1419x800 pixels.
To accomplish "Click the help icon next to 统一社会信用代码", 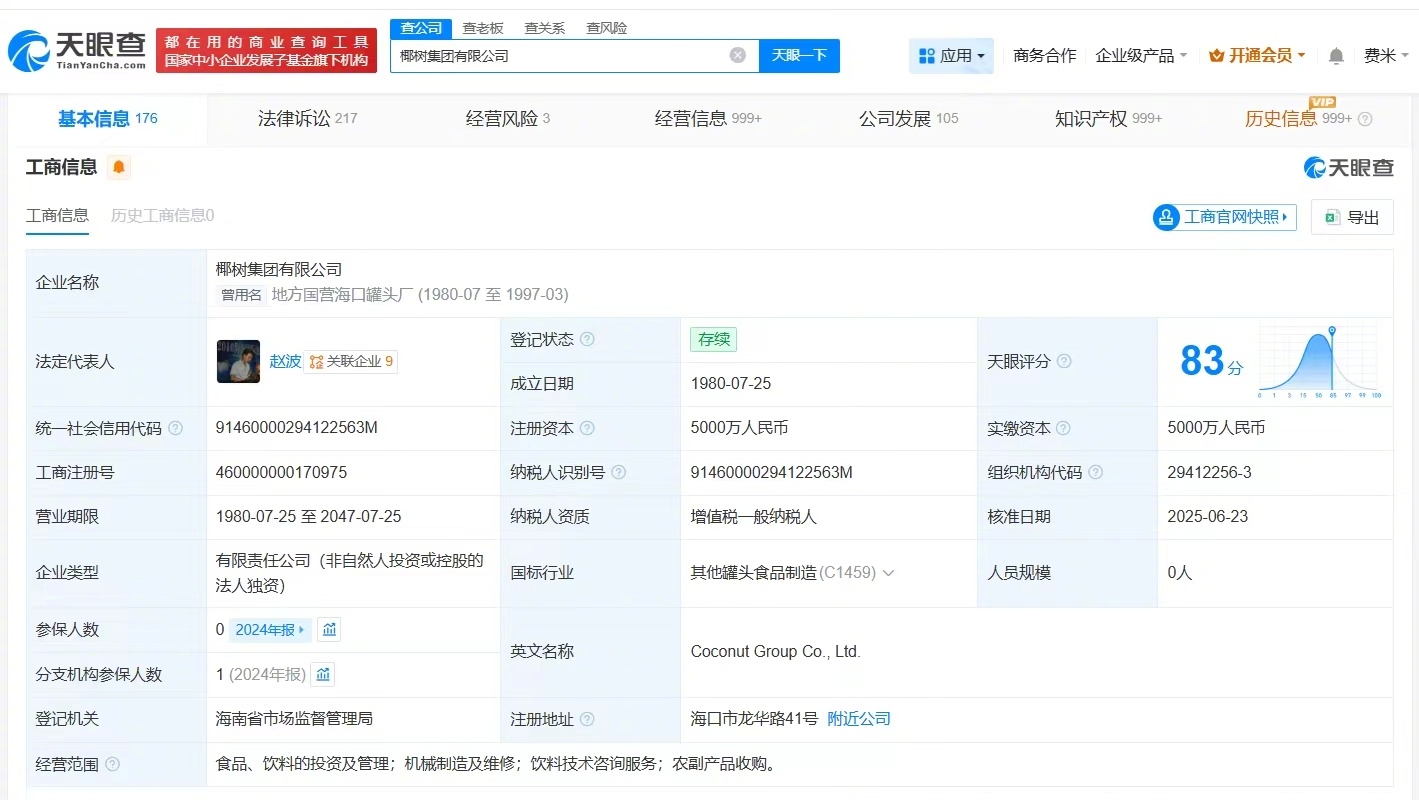I will click(x=175, y=427).
